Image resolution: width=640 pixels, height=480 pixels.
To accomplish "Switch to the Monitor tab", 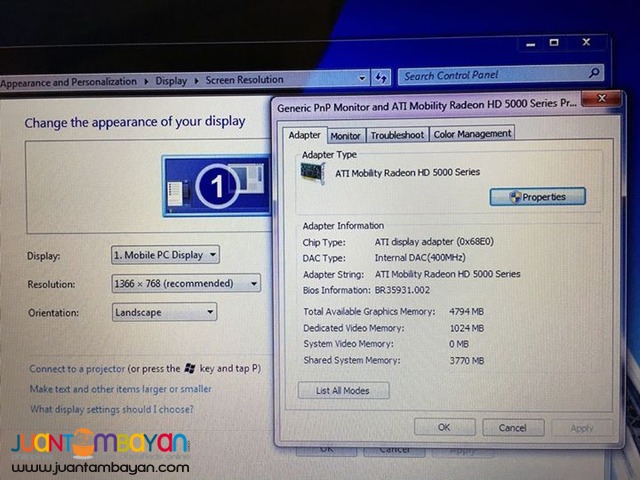I will tap(345, 136).
